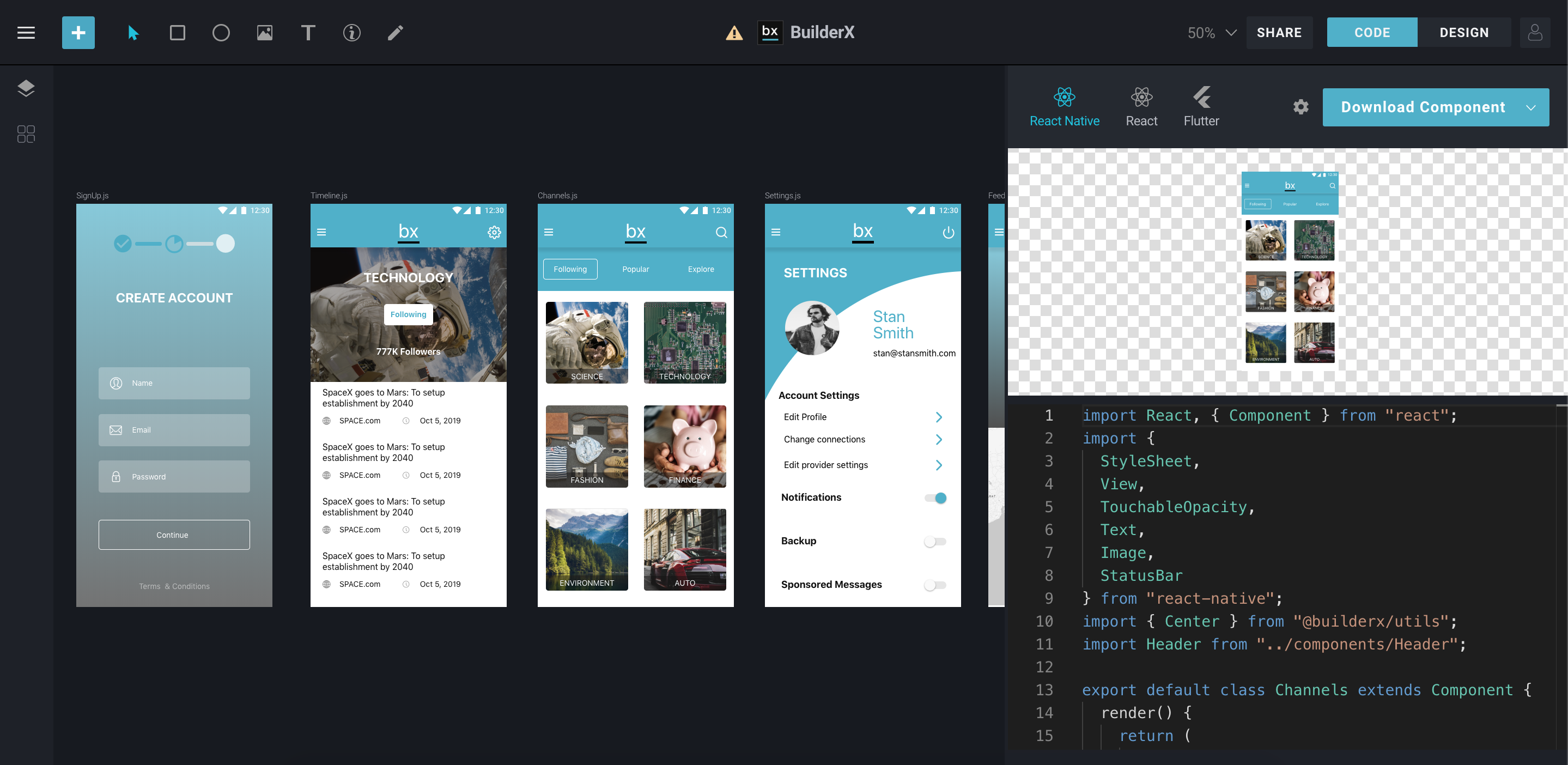Select the Text tool in toolbar
The height and width of the screenshot is (765, 1568).
(307, 32)
